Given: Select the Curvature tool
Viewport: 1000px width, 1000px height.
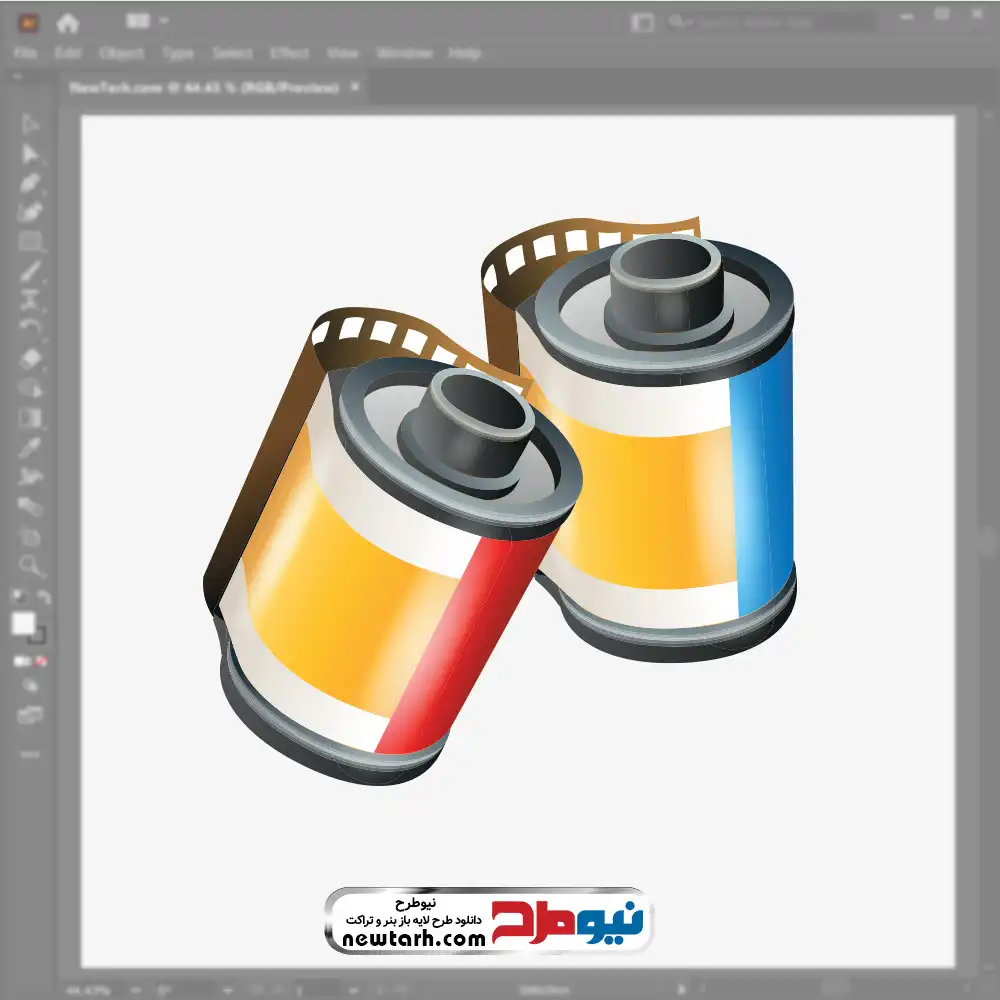Looking at the screenshot, I should pyautogui.click(x=30, y=212).
